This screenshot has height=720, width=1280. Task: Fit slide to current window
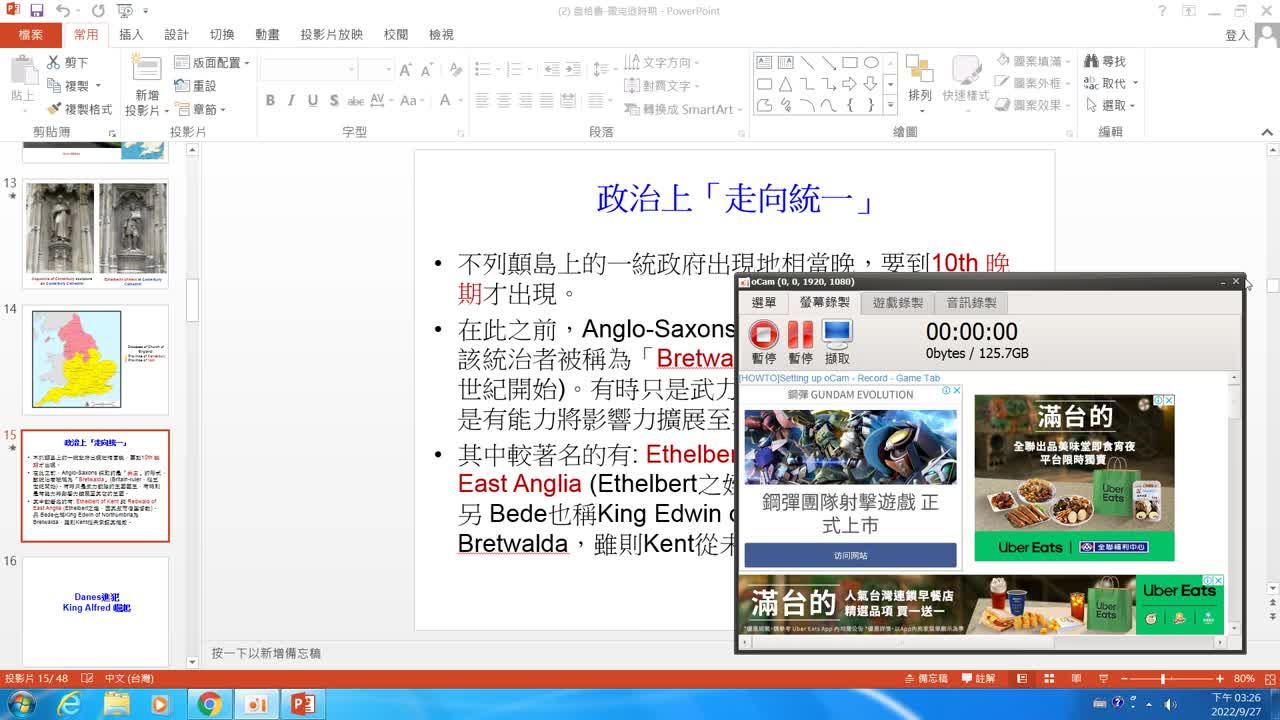point(1268,679)
